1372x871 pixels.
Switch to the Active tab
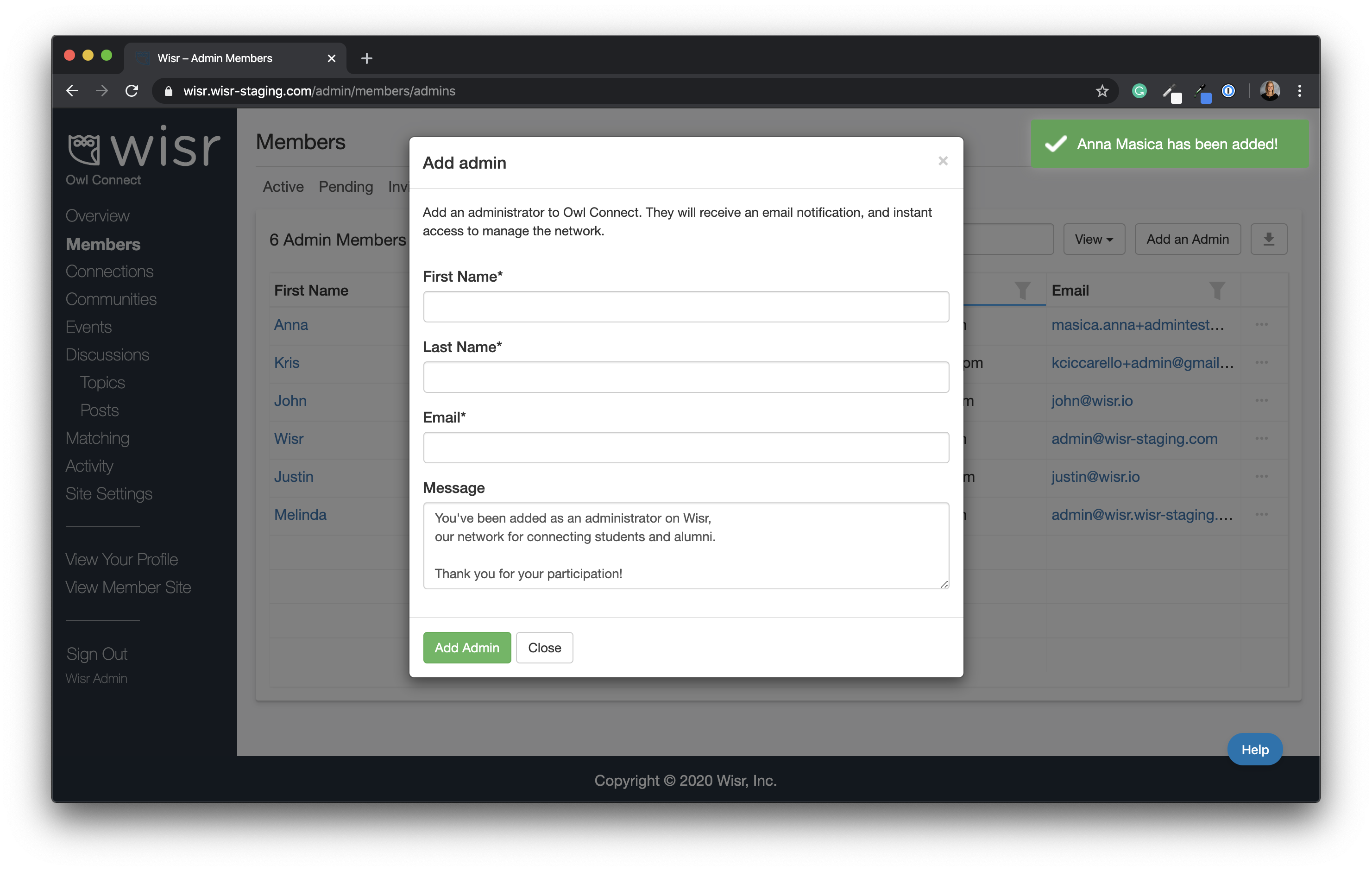283,186
